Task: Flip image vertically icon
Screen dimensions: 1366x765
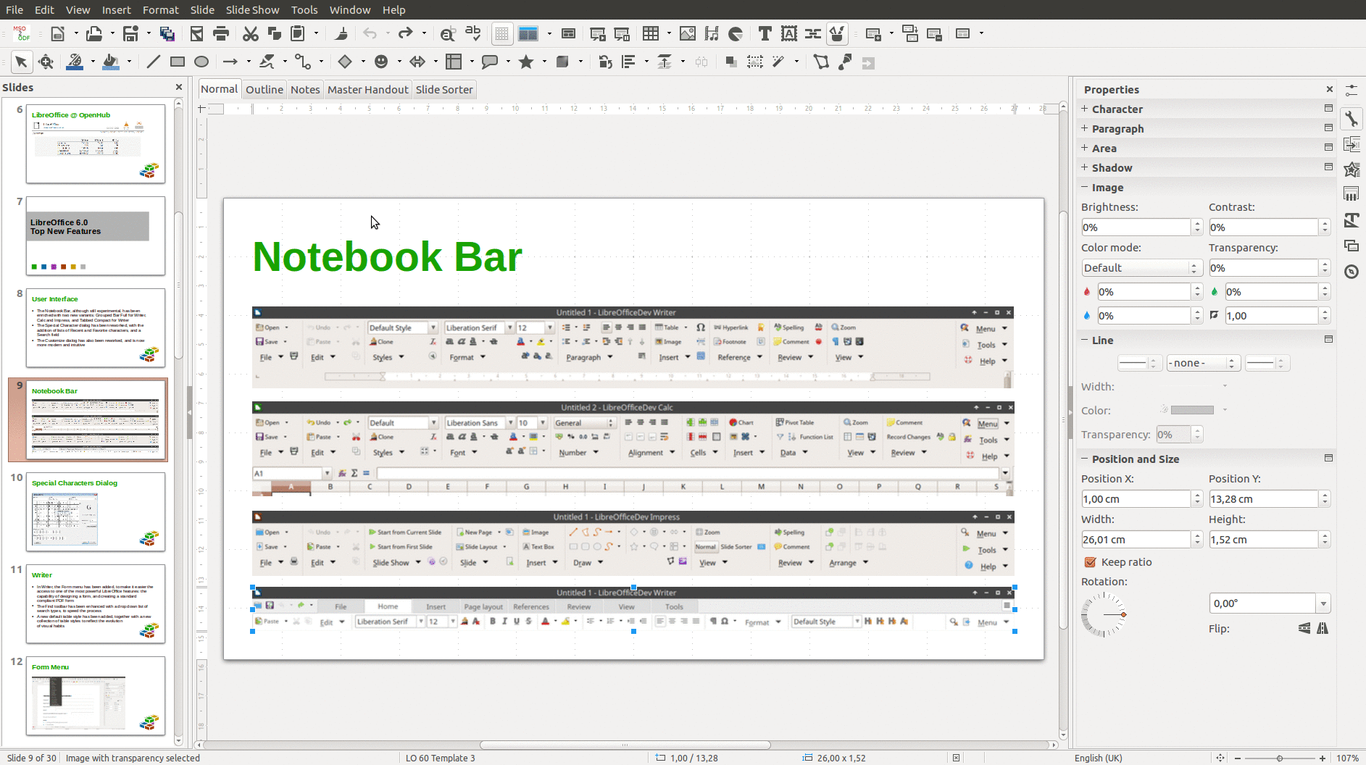Action: [x=1304, y=628]
